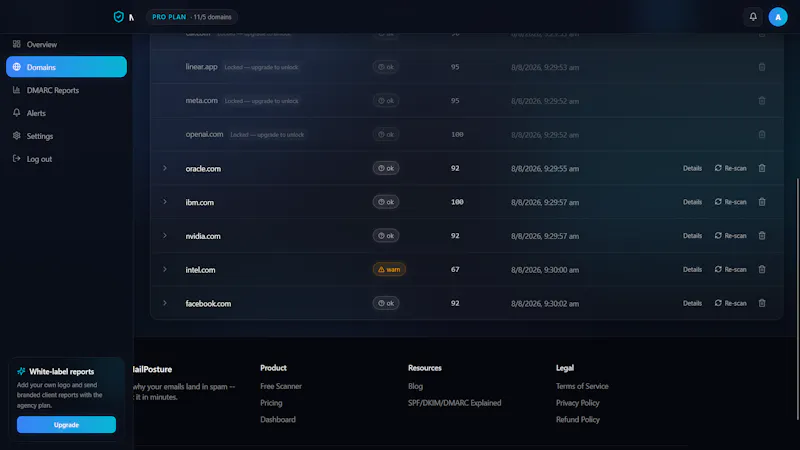This screenshot has width=800, height=450.
Task: Re-scan oracle.com
Action: tap(731, 168)
